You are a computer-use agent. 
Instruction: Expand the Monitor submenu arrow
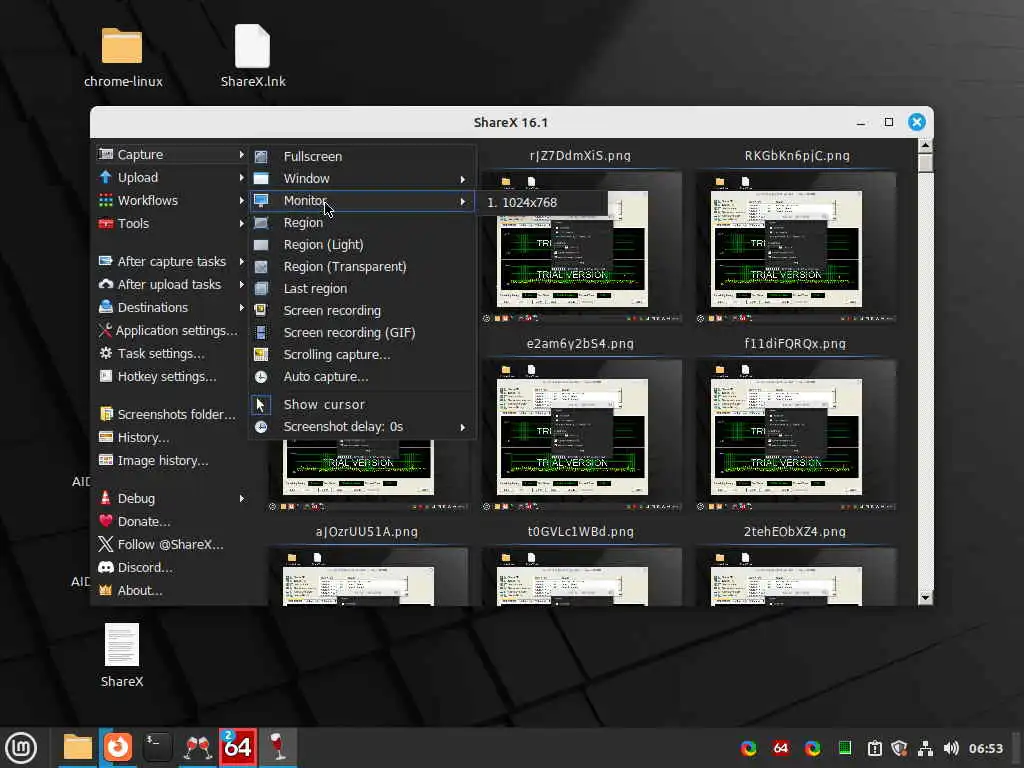tap(462, 201)
